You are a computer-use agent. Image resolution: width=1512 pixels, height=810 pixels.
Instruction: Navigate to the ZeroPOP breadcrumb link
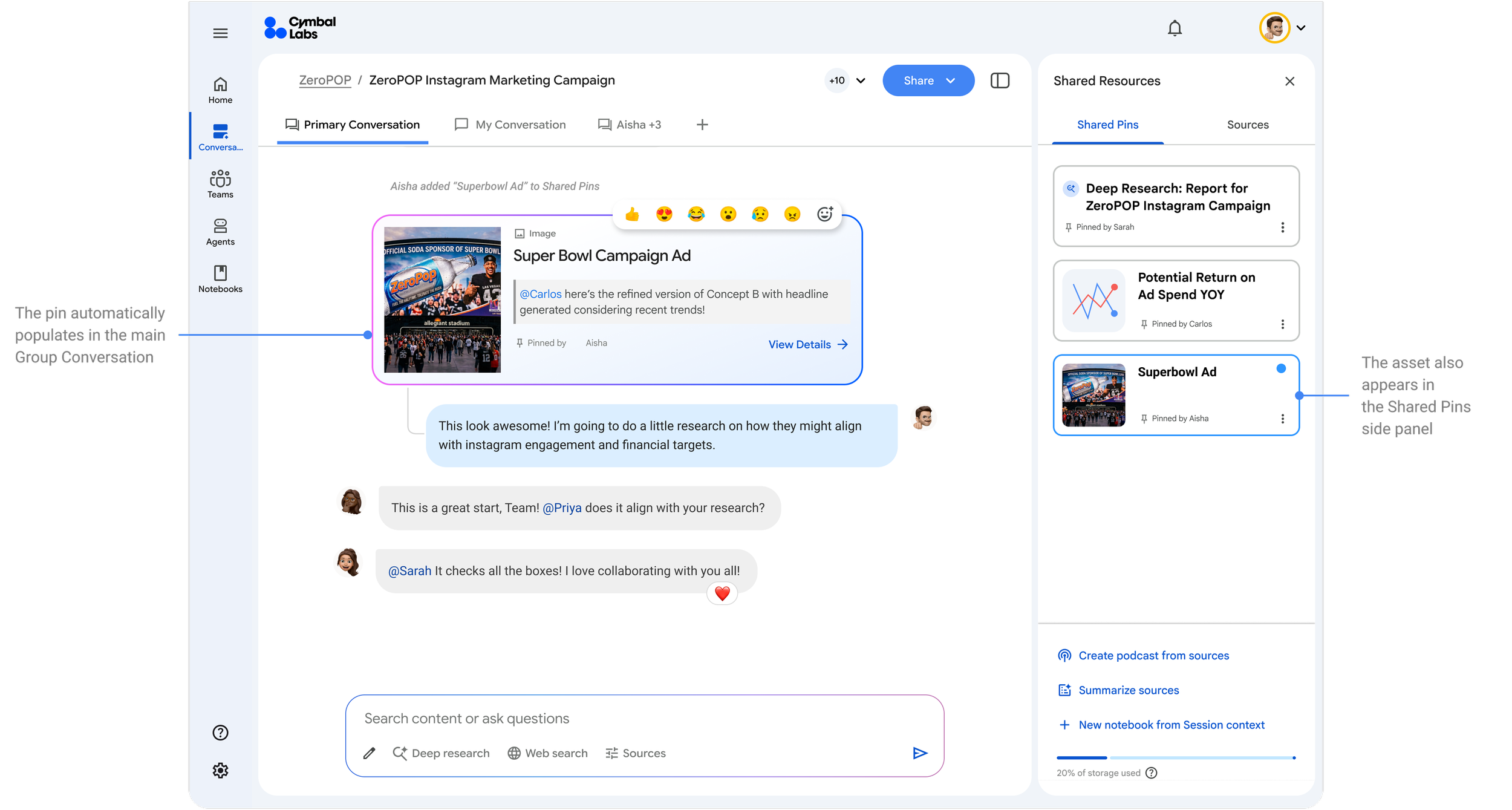(325, 80)
